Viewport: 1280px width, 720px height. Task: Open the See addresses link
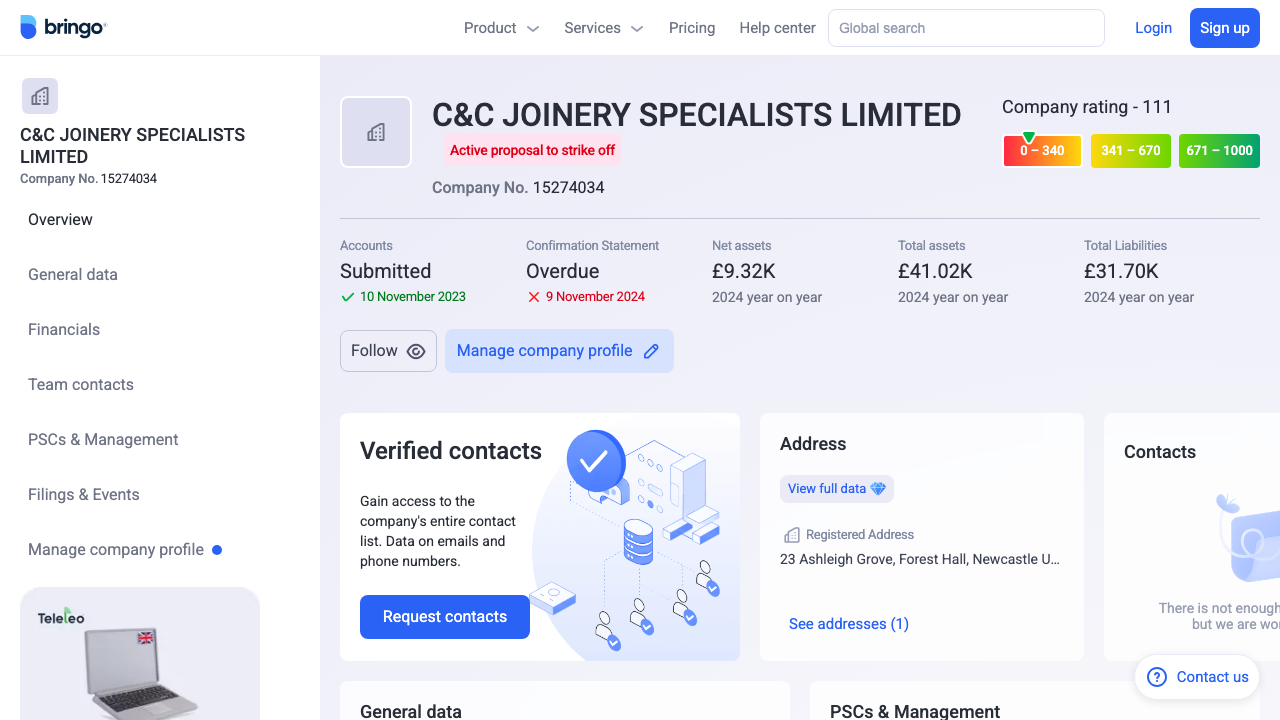[848, 623]
